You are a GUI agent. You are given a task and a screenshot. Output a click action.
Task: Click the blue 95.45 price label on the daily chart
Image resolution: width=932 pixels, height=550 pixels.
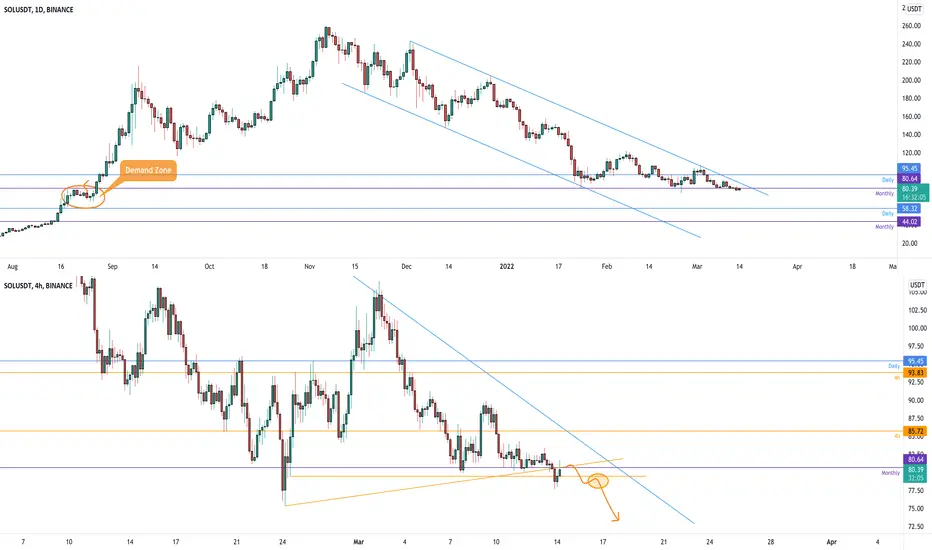pos(909,168)
